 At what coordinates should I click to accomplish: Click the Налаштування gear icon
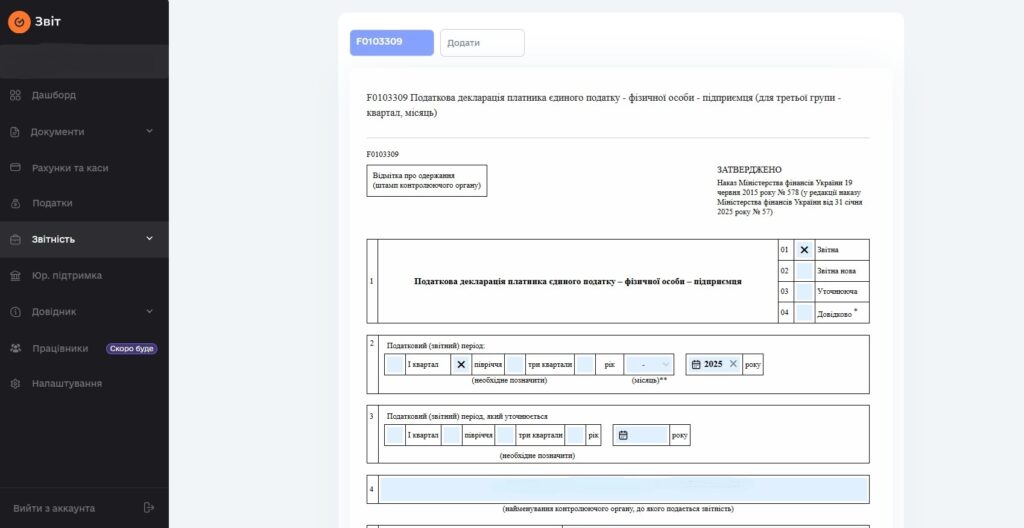point(16,384)
